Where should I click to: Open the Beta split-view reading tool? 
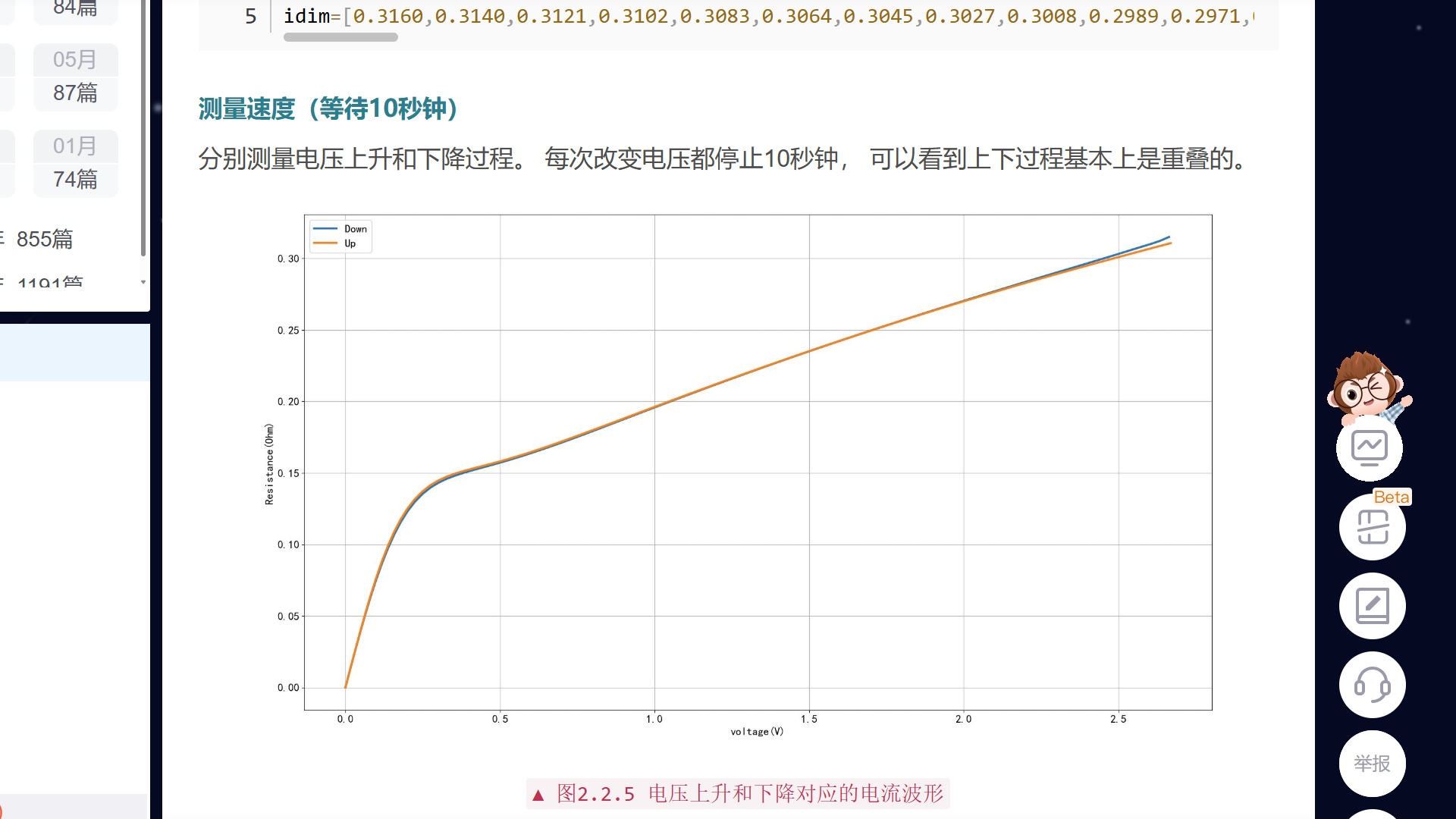(x=1372, y=528)
